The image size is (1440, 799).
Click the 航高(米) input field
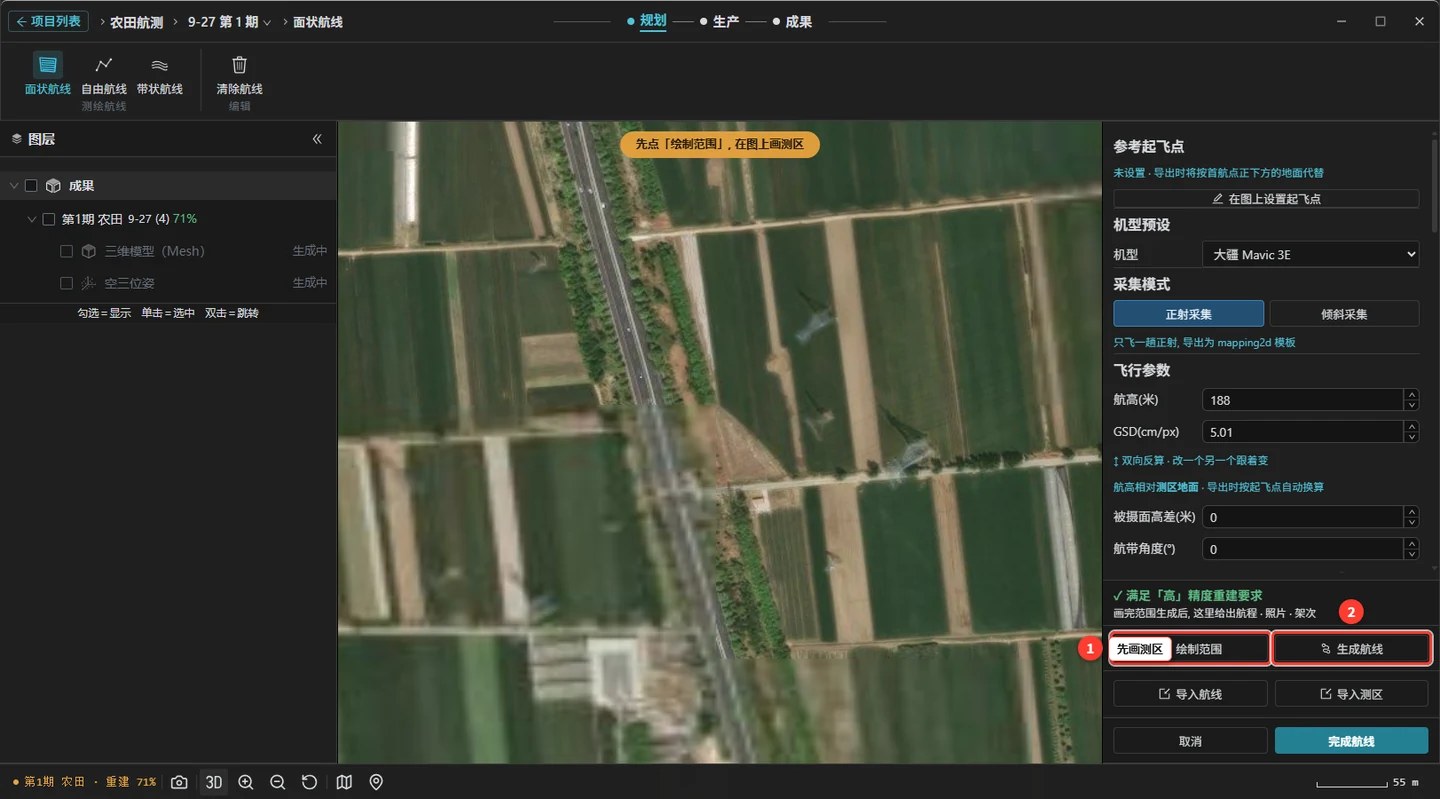pyautogui.click(x=1303, y=400)
